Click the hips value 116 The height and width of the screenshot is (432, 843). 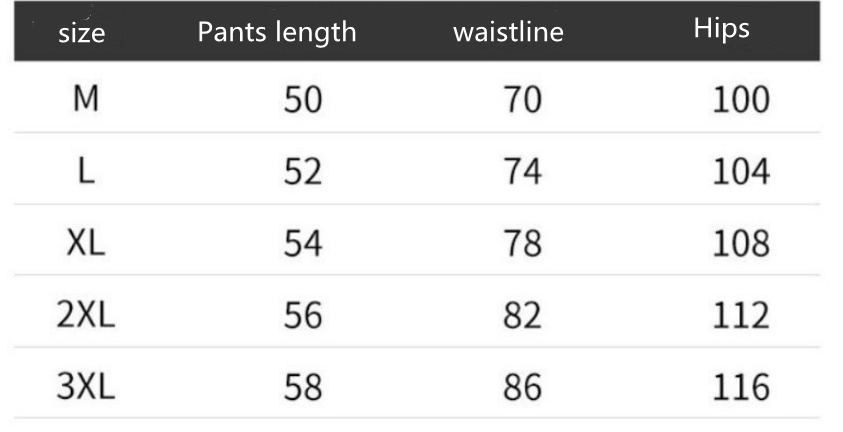[x=740, y=387]
